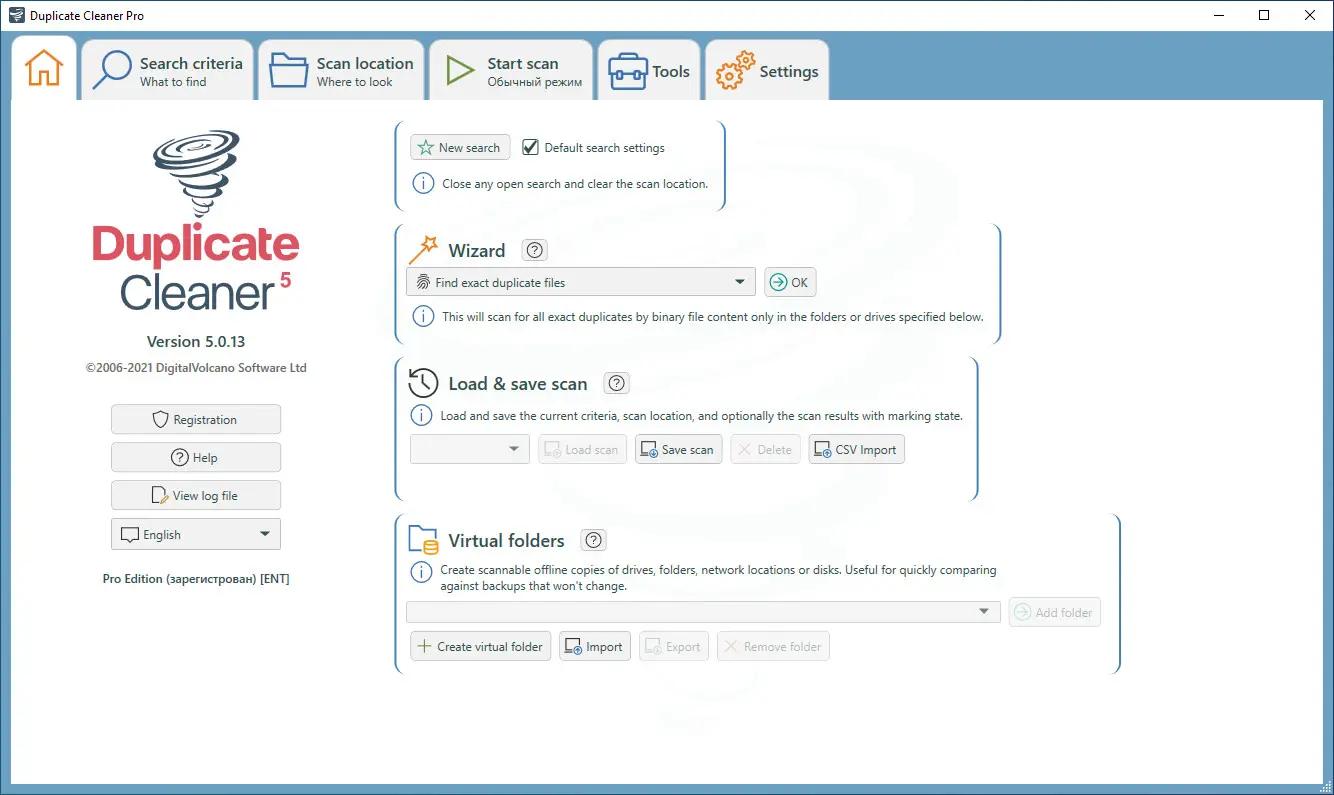Click the Duplicate Cleaner Pro title bar icon
This screenshot has width=1334, height=795.
pyautogui.click(x=16, y=15)
